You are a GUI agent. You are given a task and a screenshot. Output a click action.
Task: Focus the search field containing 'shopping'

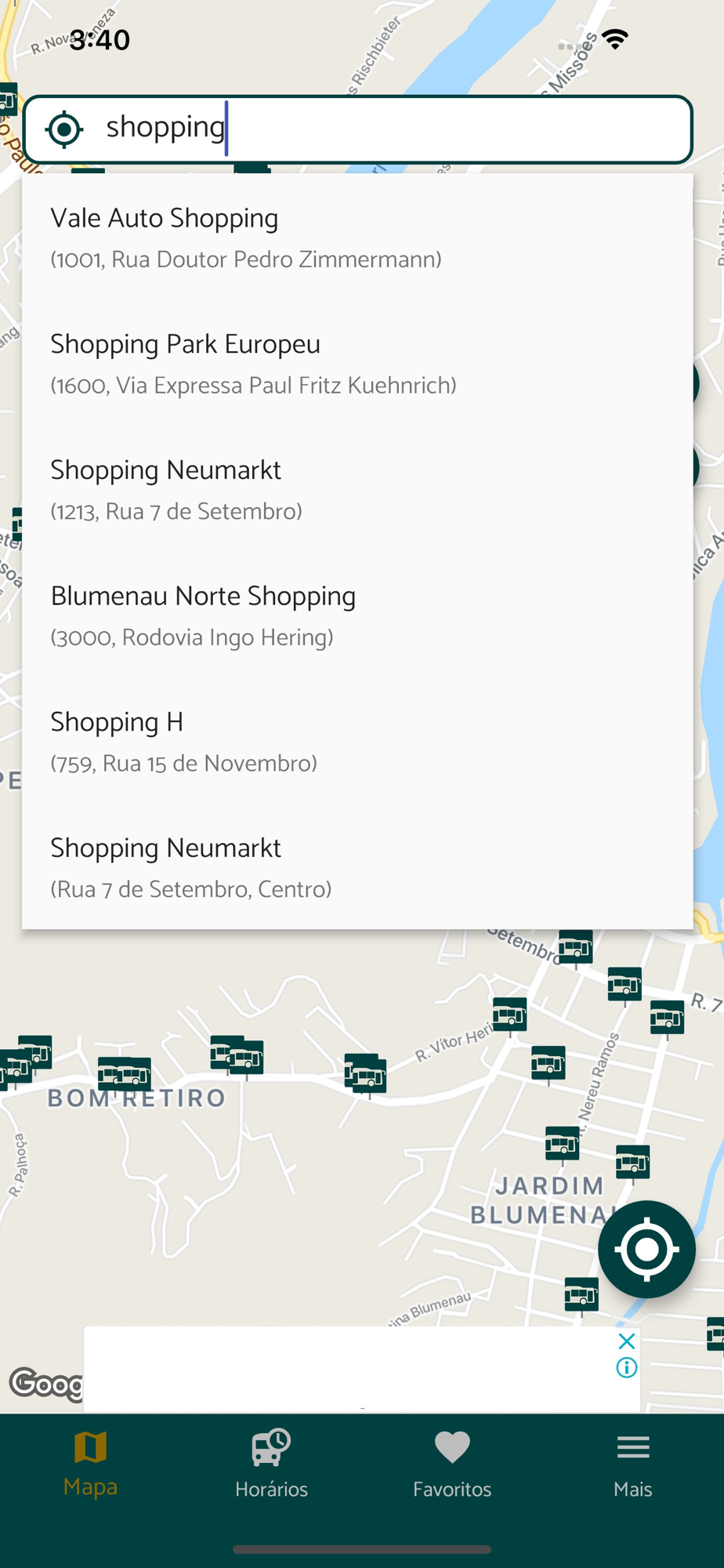click(392, 129)
